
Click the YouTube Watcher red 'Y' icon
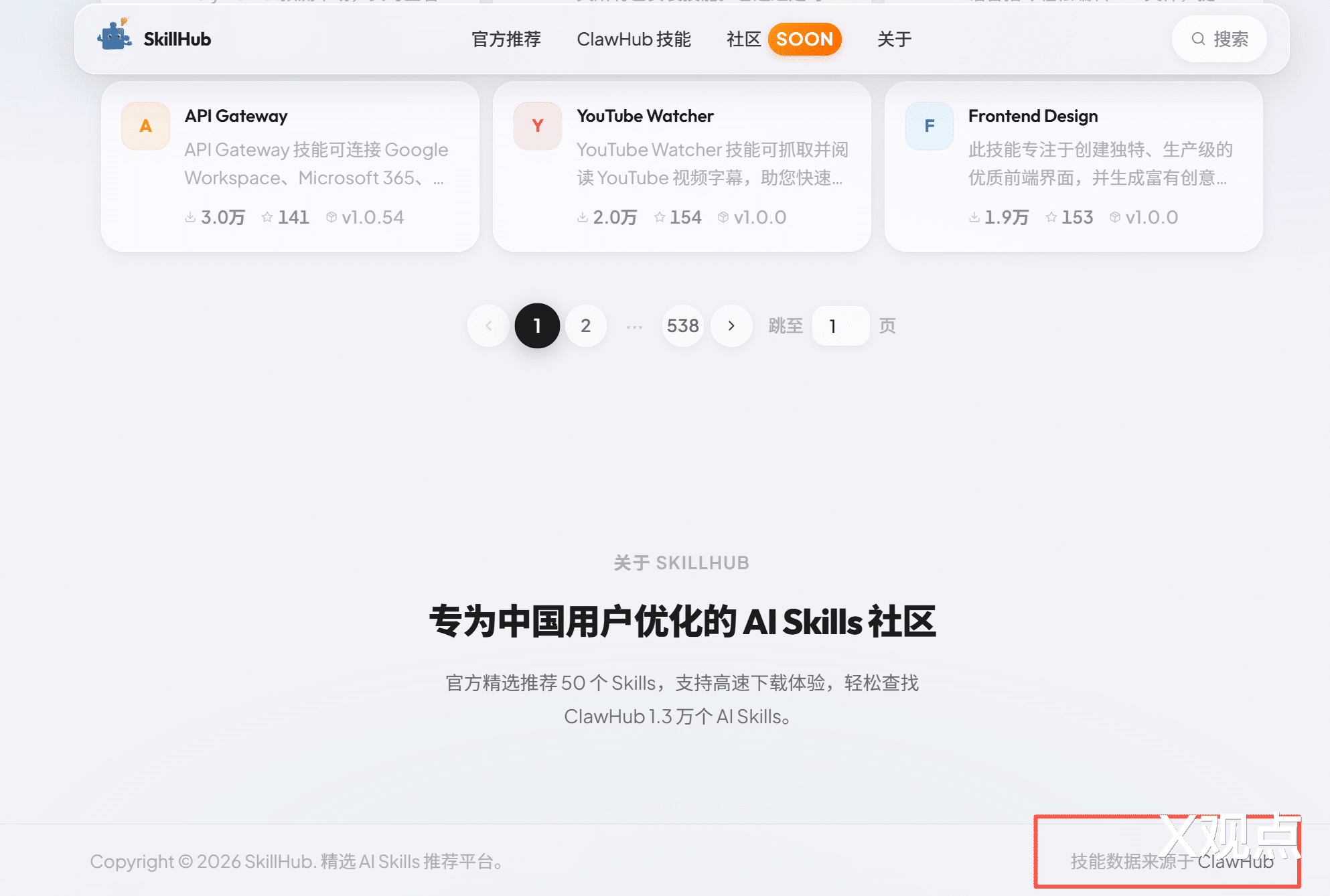[537, 126]
